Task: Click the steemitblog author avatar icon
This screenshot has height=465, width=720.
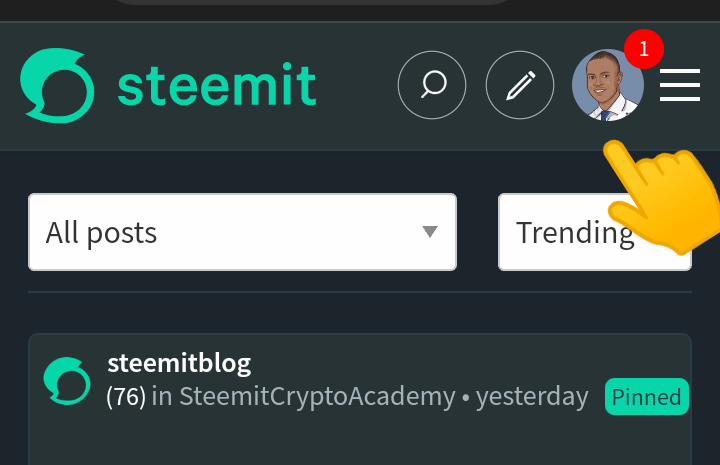Action: tap(68, 381)
